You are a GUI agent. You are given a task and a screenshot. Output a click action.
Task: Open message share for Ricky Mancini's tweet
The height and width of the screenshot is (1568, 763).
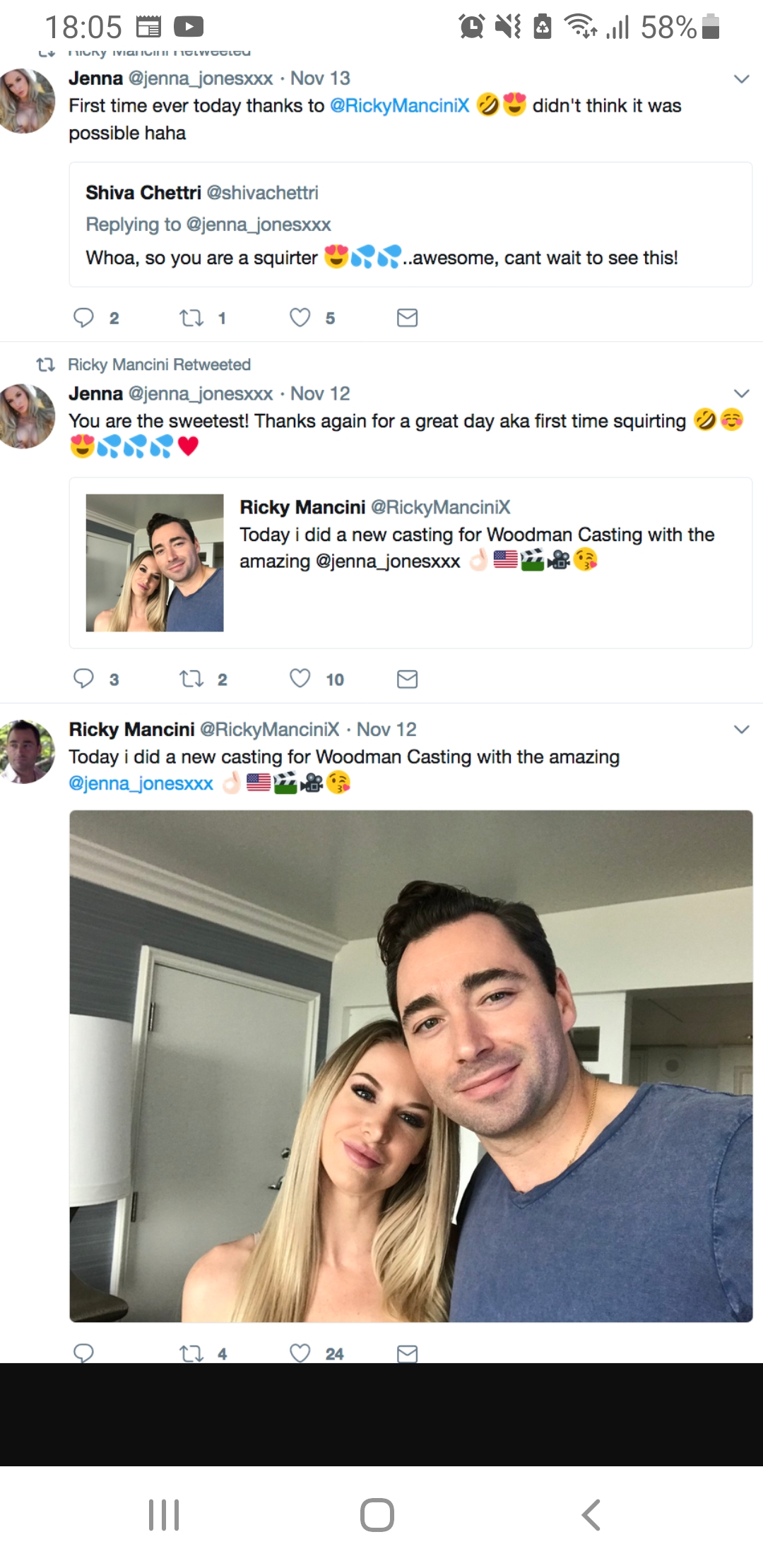(407, 1353)
